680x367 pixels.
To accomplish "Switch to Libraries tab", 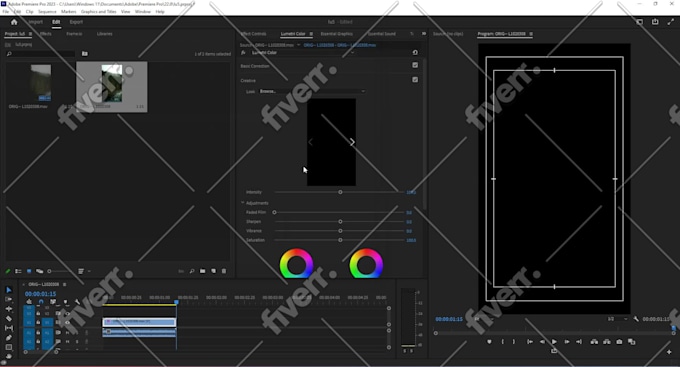I will tap(105, 34).
